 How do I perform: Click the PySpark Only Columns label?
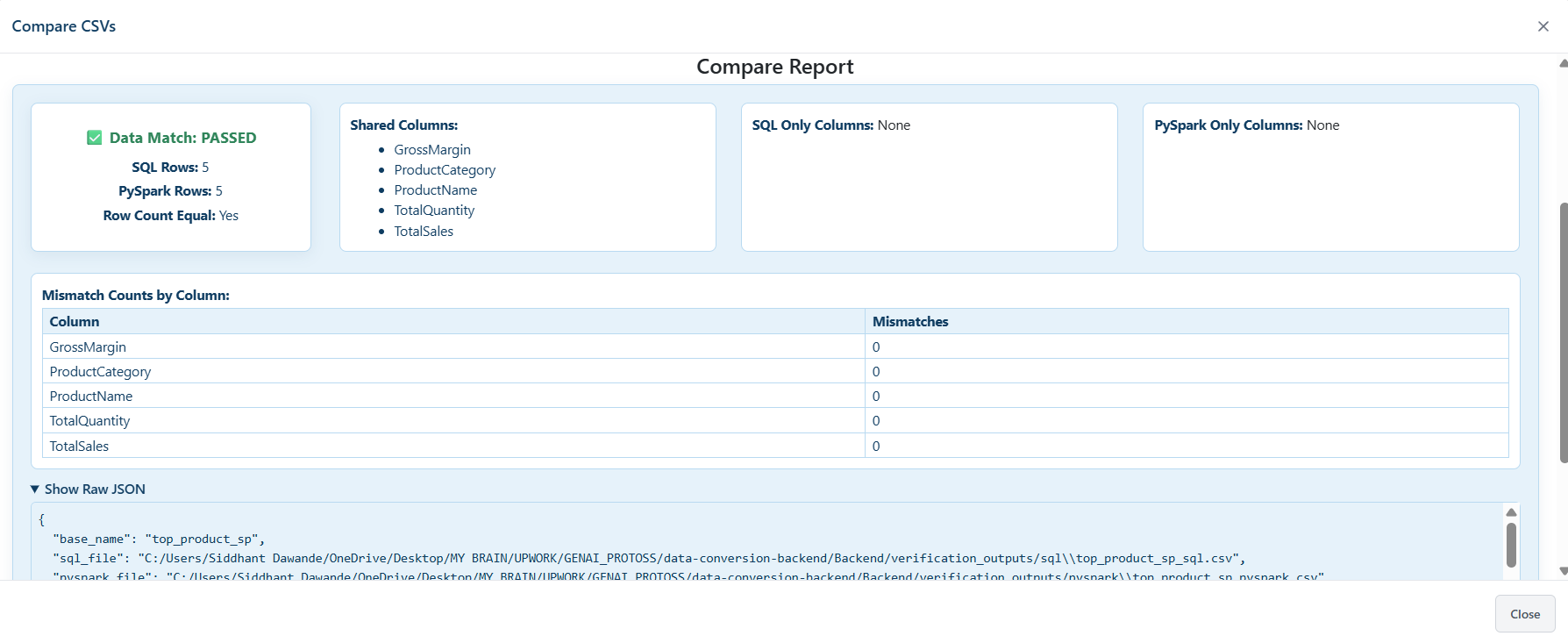click(x=1228, y=125)
